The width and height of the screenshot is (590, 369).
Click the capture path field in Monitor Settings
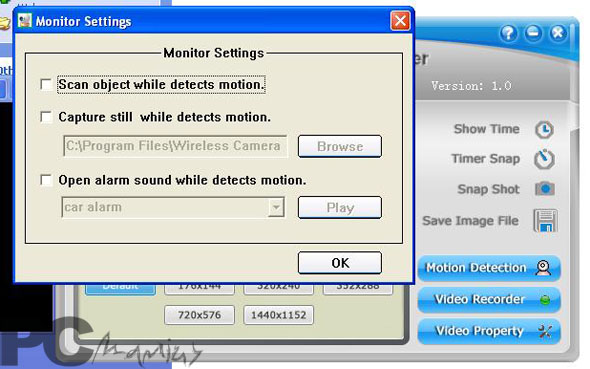pyautogui.click(x=175, y=146)
